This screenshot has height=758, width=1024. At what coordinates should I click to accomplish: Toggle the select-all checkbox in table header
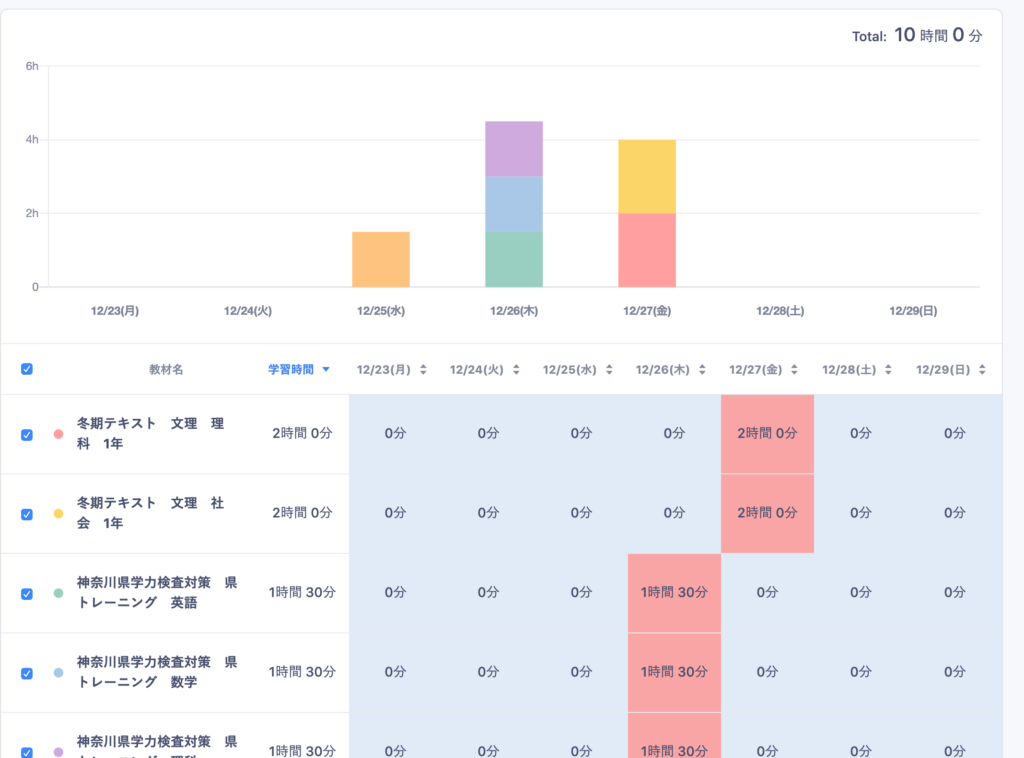coord(27,369)
